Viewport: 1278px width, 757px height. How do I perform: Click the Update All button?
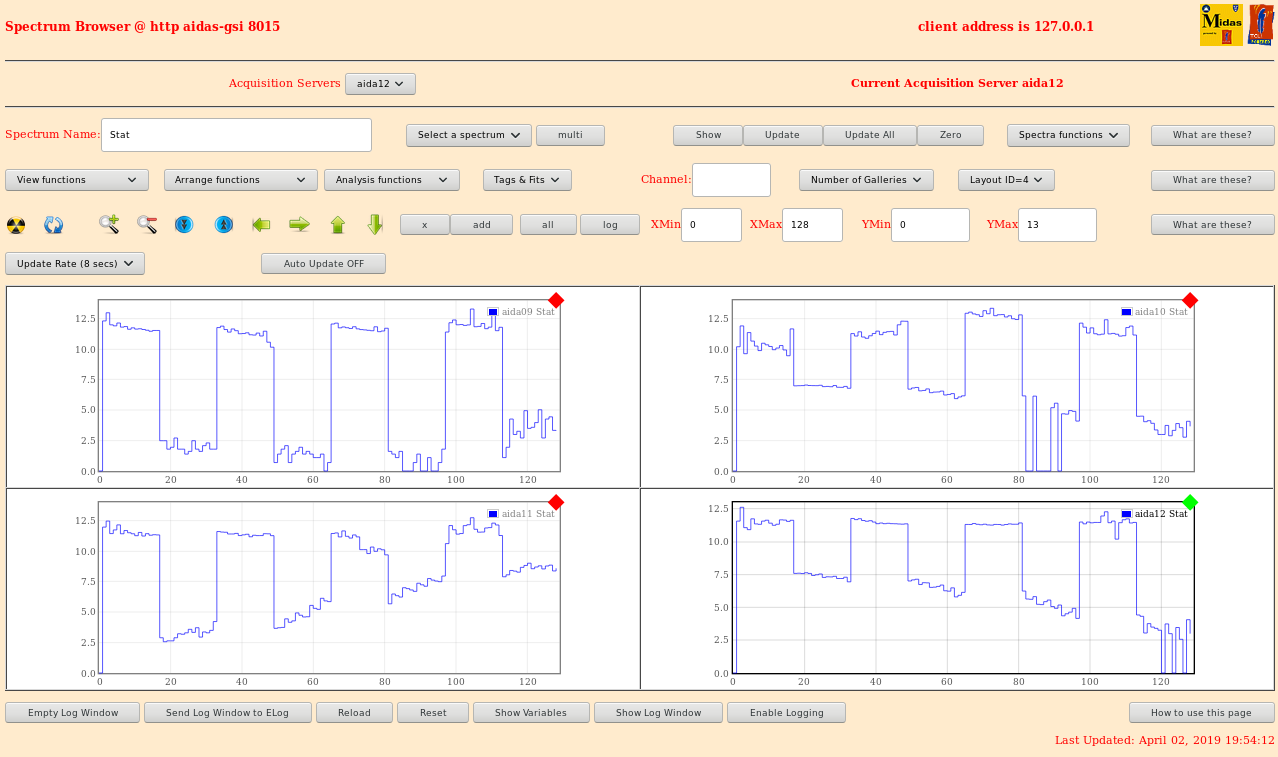[x=869, y=135]
